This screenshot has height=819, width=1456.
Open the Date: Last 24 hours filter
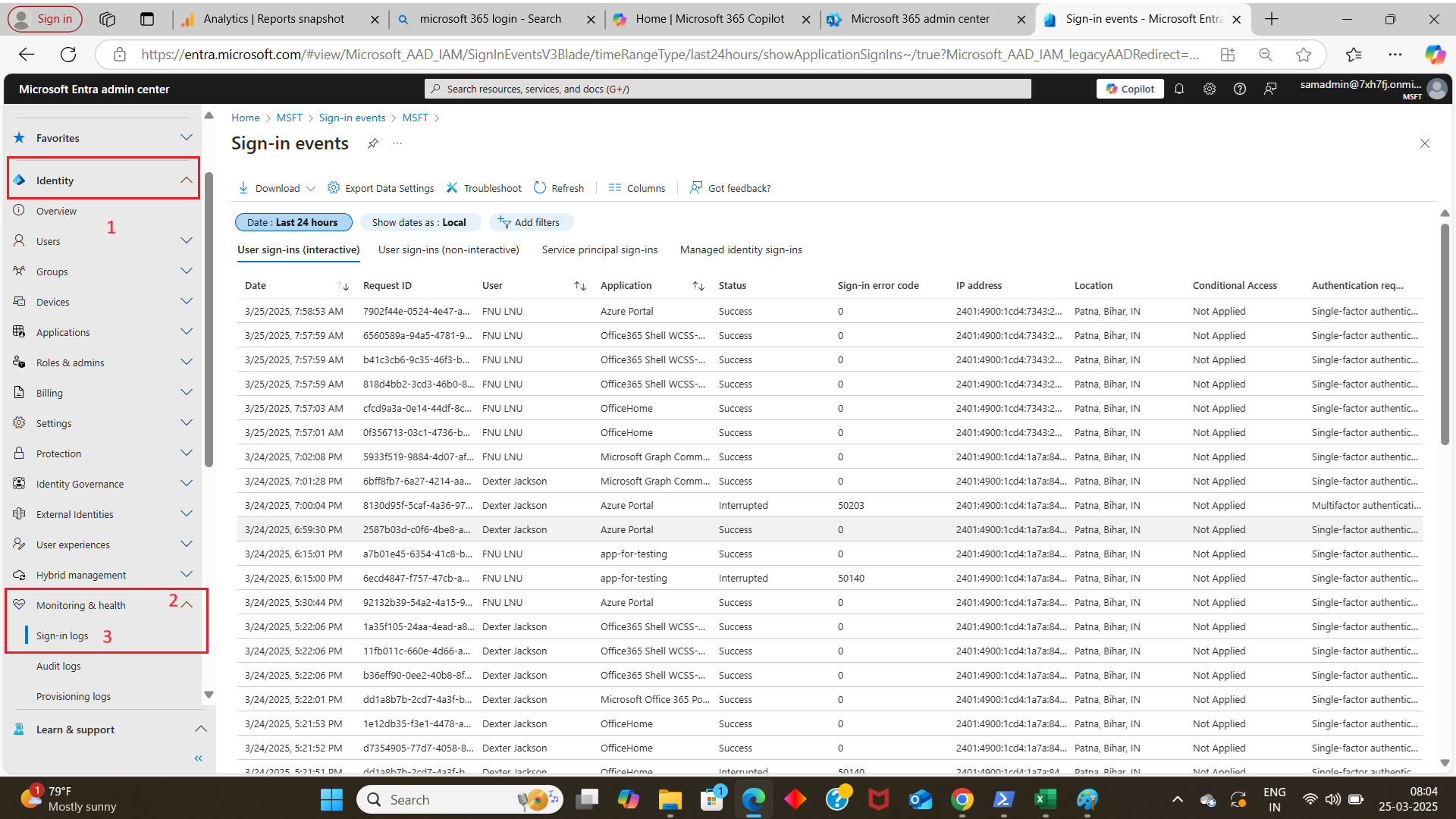coord(293,222)
